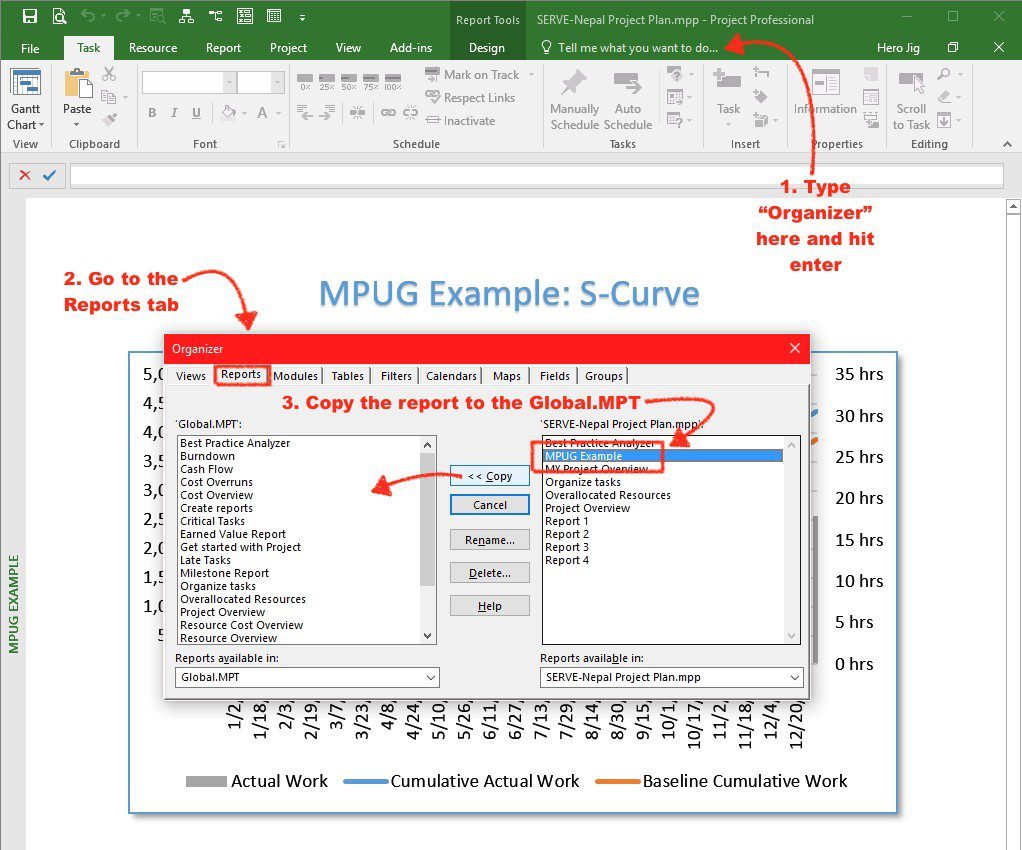The width and height of the screenshot is (1022, 850).
Task: Click Inactivate in Schedule group
Action: tap(460, 121)
